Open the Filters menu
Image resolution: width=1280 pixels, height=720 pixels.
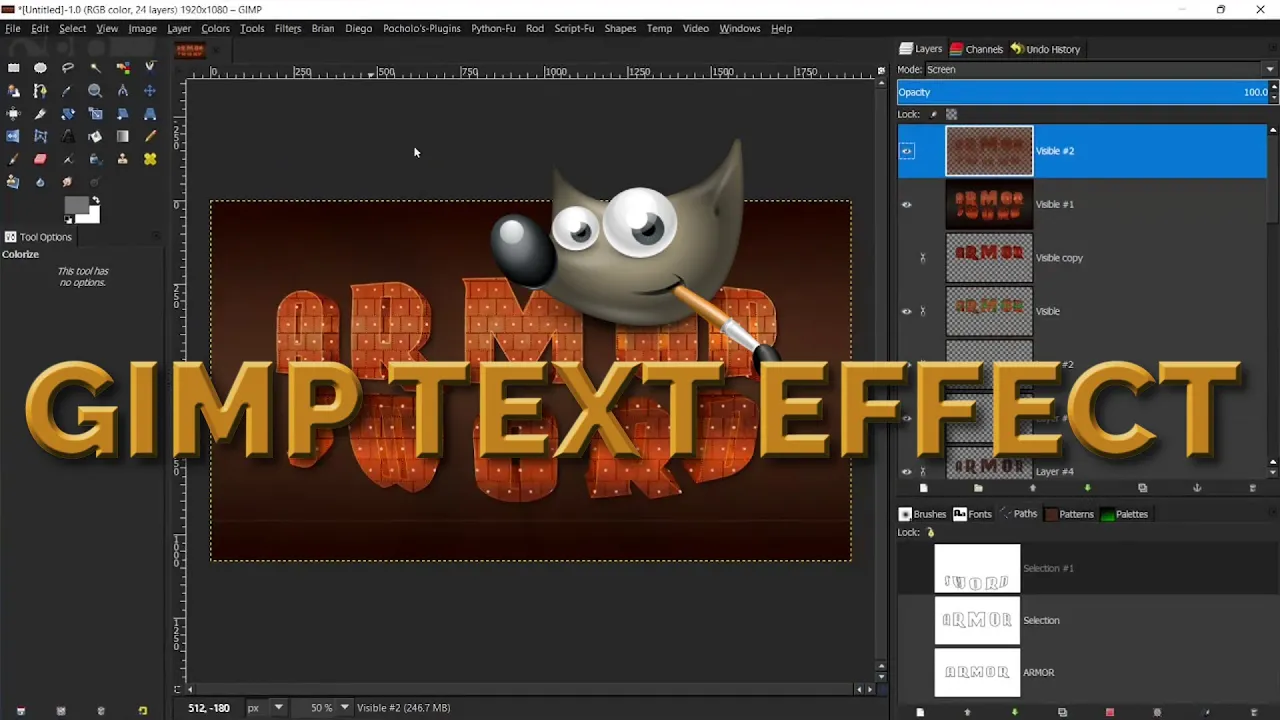[x=288, y=28]
